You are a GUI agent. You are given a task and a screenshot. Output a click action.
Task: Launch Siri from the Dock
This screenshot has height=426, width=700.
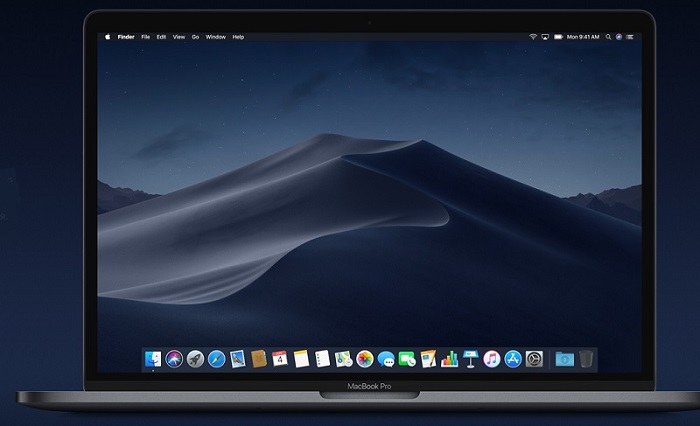[x=174, y=359]
